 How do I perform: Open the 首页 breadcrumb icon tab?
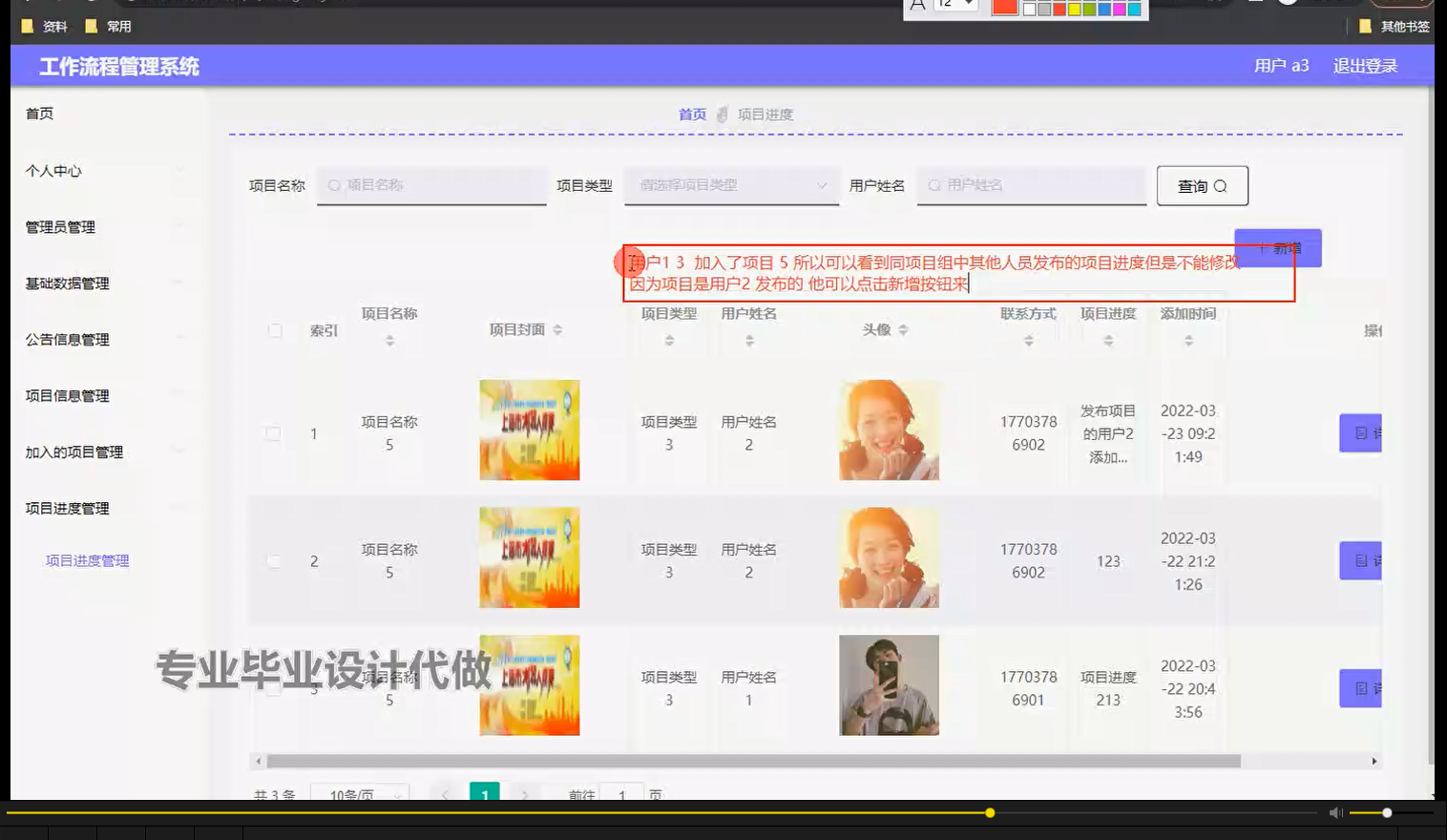click(x=691, y=115)
